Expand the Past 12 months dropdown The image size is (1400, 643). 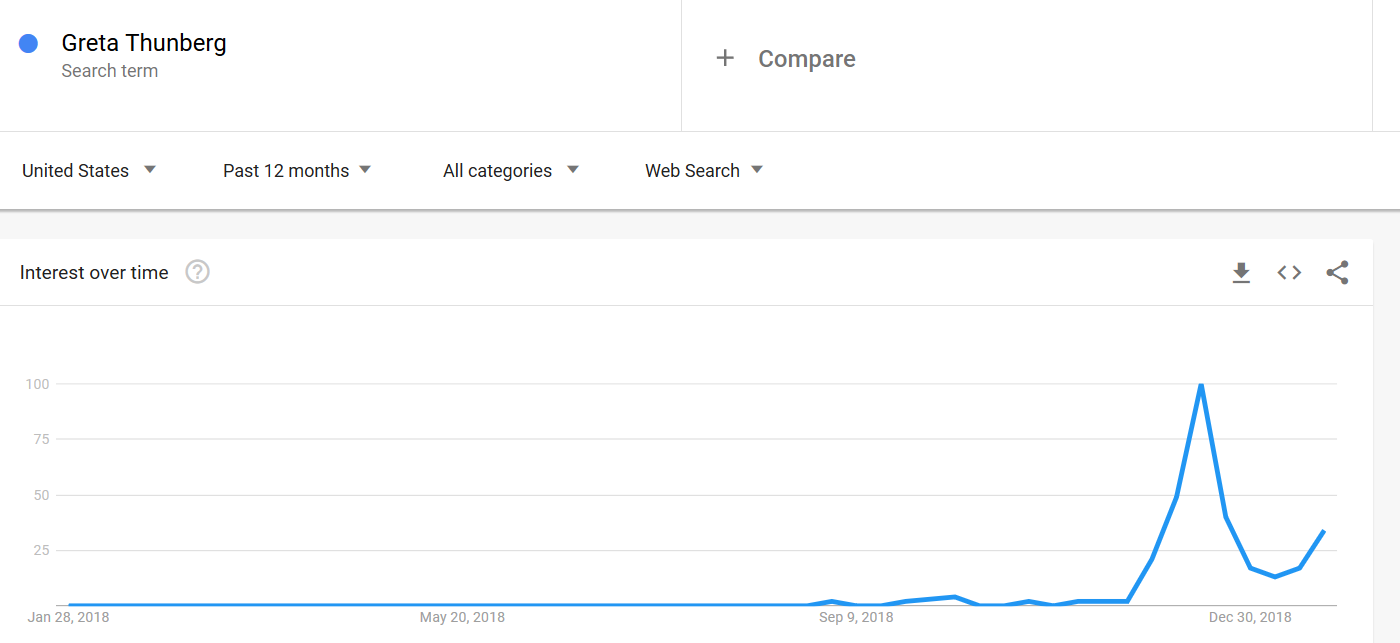coord(297,171)
